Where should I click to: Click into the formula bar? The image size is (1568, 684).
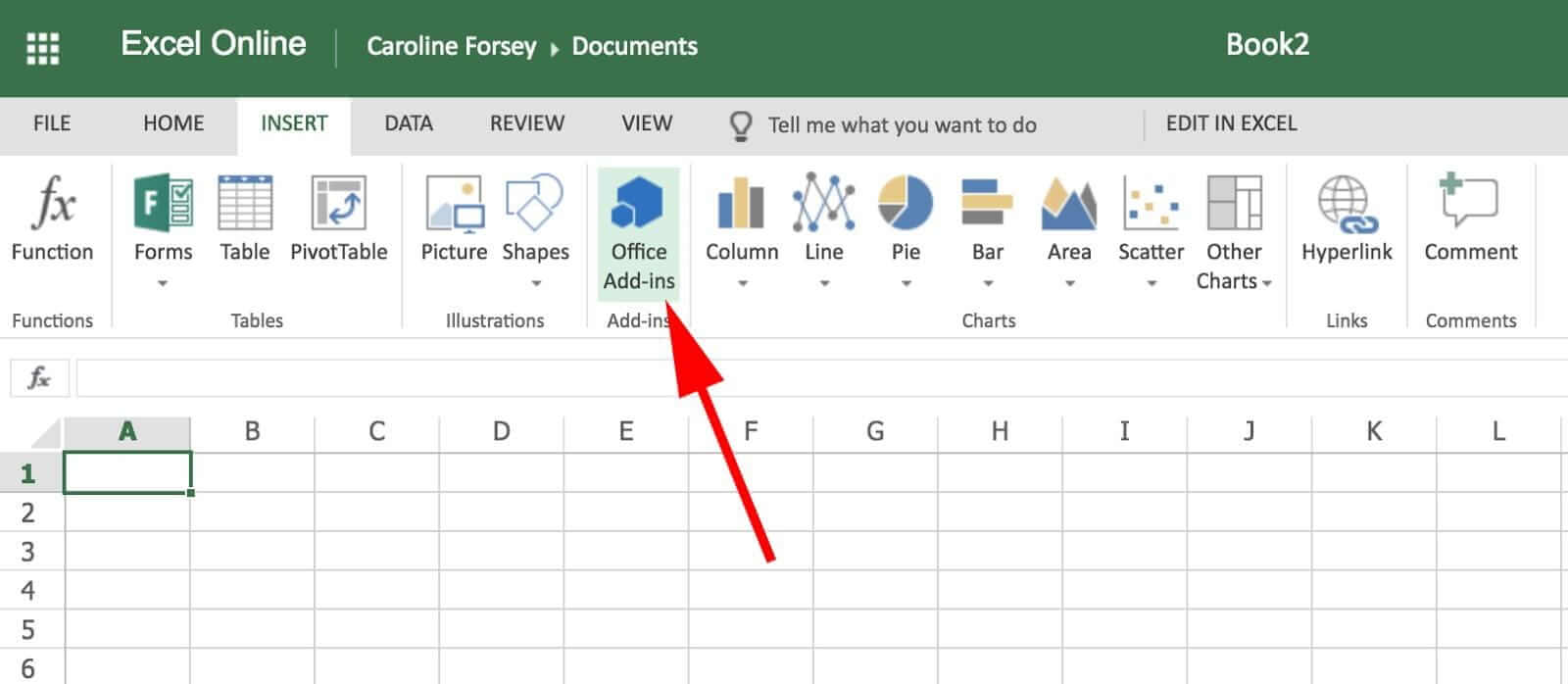(x=821, y=378)
